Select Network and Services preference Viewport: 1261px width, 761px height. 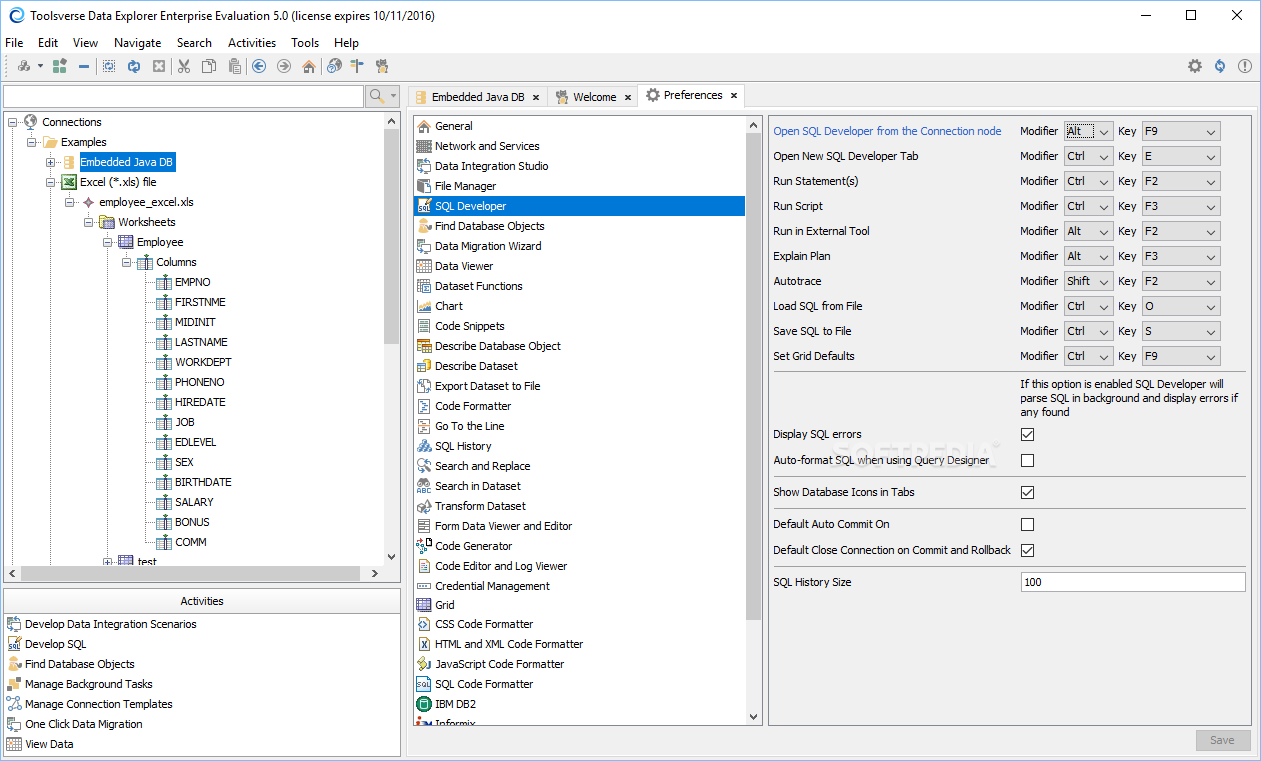click(487, 146)
